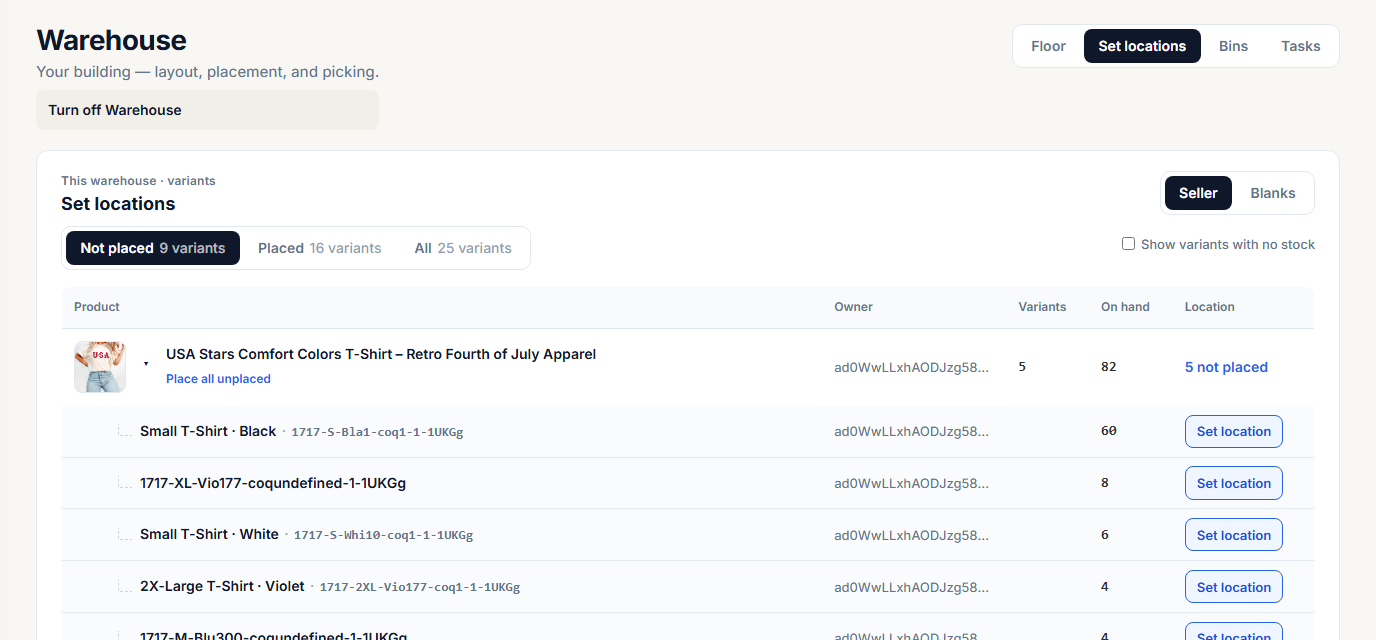Show the Seller variants view

click(1198, 193)
